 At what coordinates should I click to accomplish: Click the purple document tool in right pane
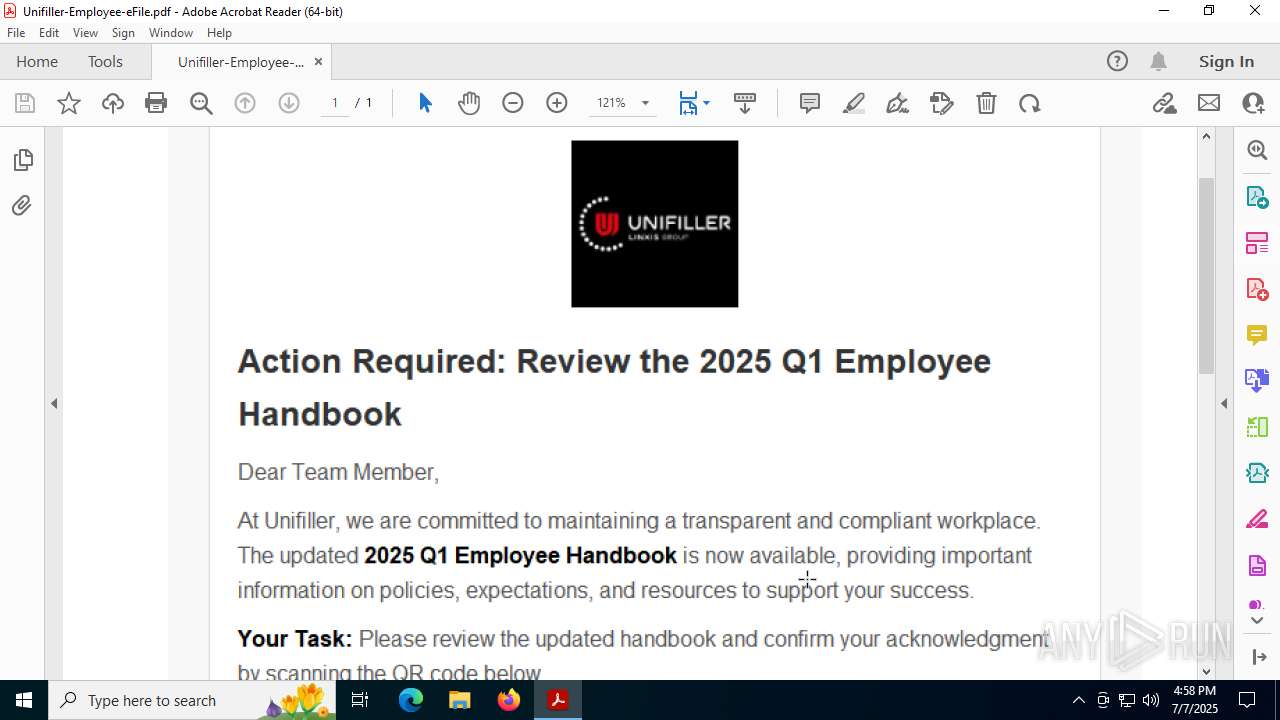(1257, 565)
